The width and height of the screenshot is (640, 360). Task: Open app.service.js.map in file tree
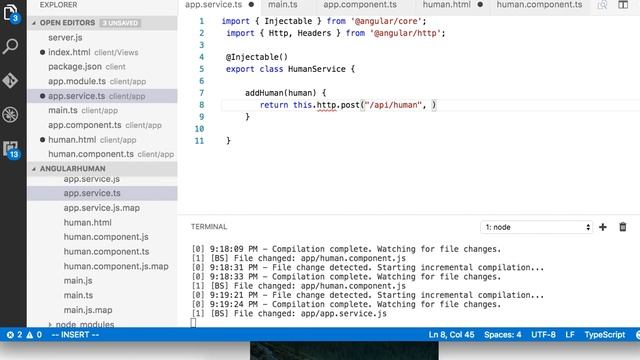point(102,208)
